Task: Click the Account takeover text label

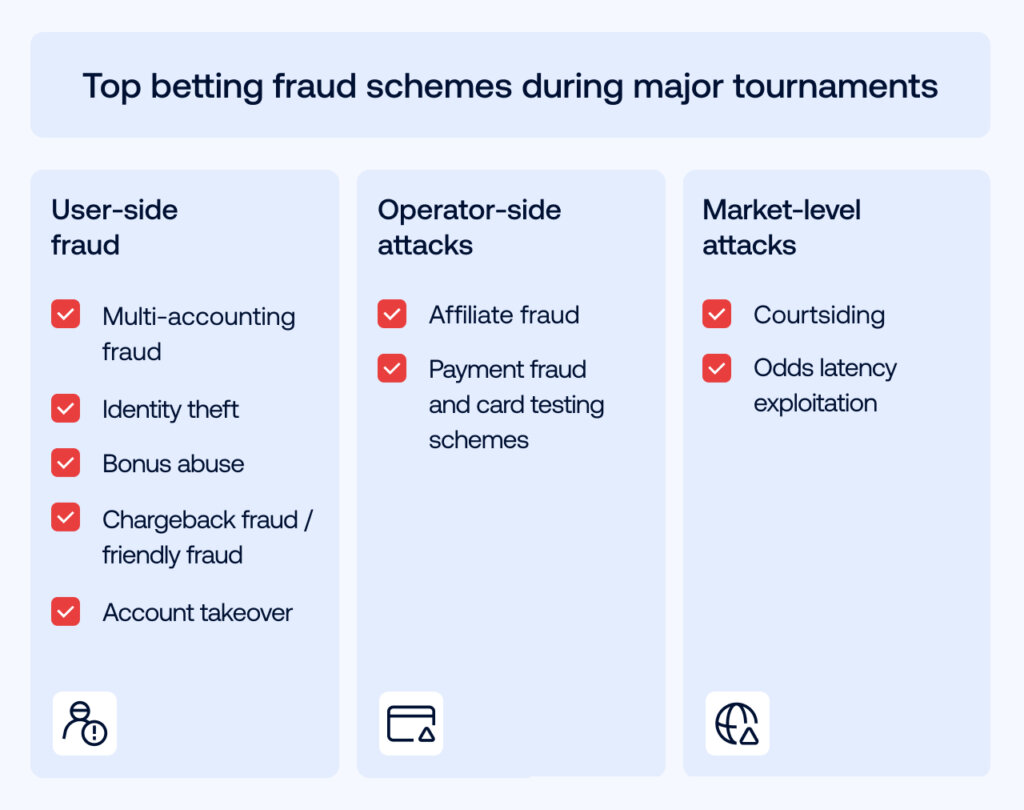Action: coord(197,612)
